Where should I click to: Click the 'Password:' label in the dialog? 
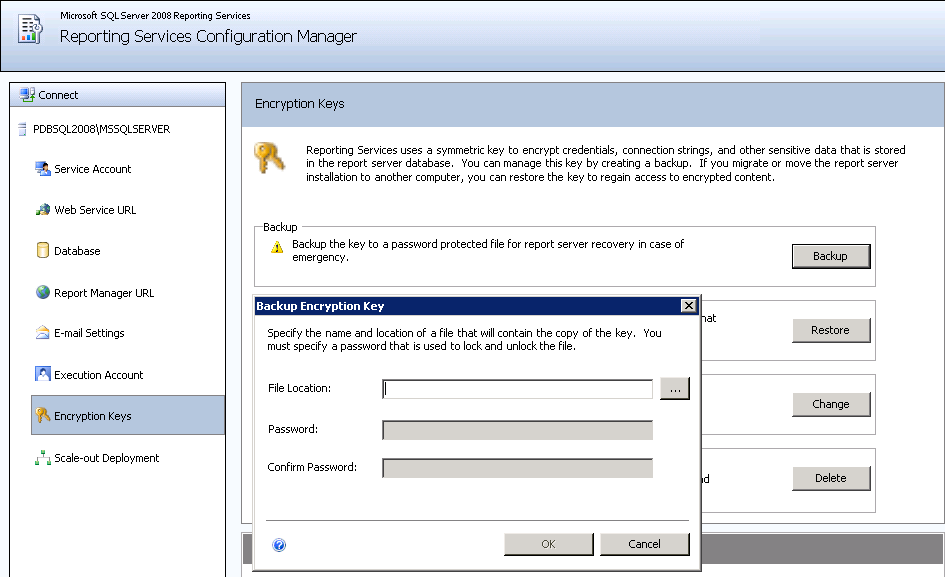(293, 429)
